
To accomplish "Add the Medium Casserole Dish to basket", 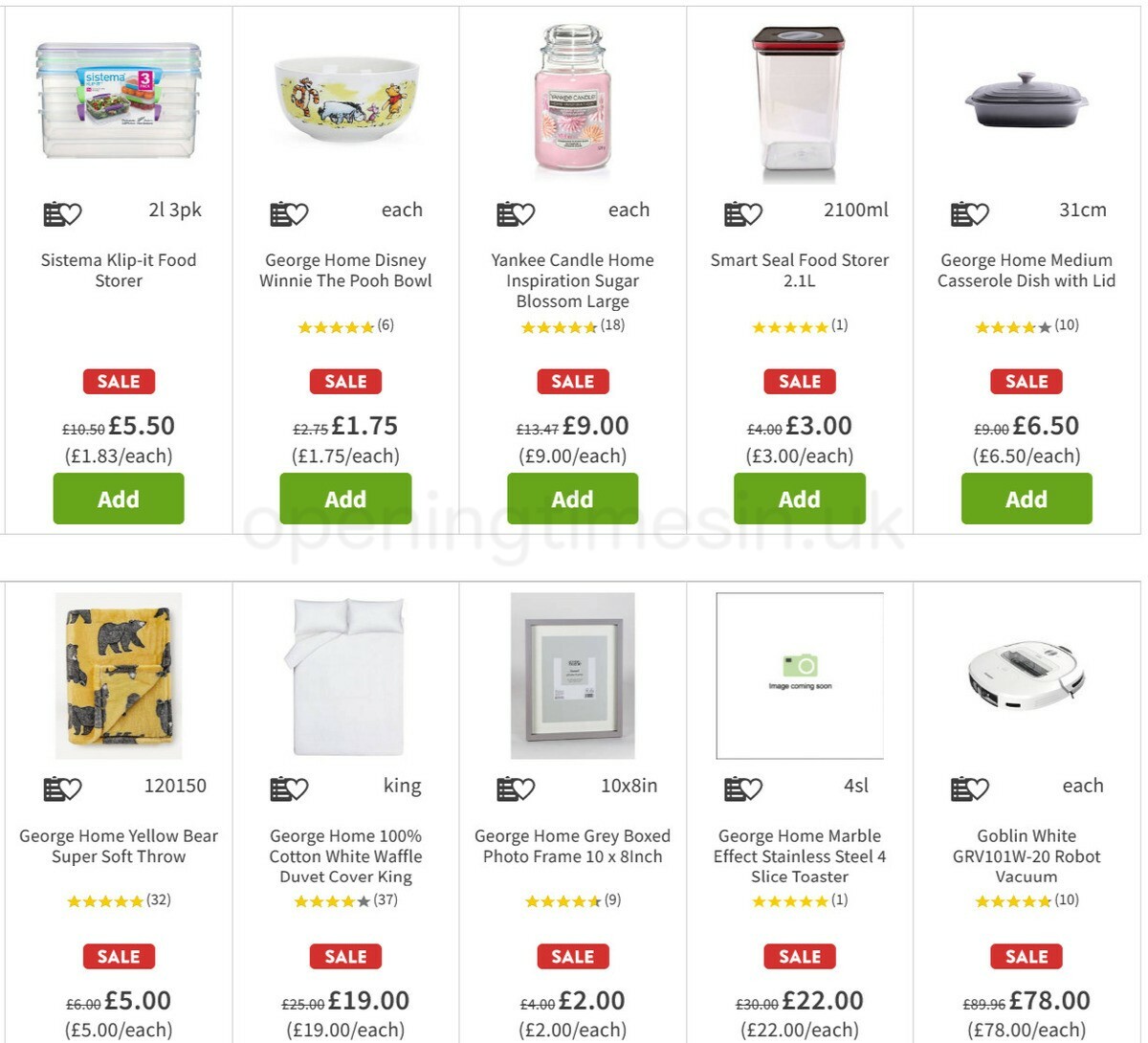I will click(1026, 499).
